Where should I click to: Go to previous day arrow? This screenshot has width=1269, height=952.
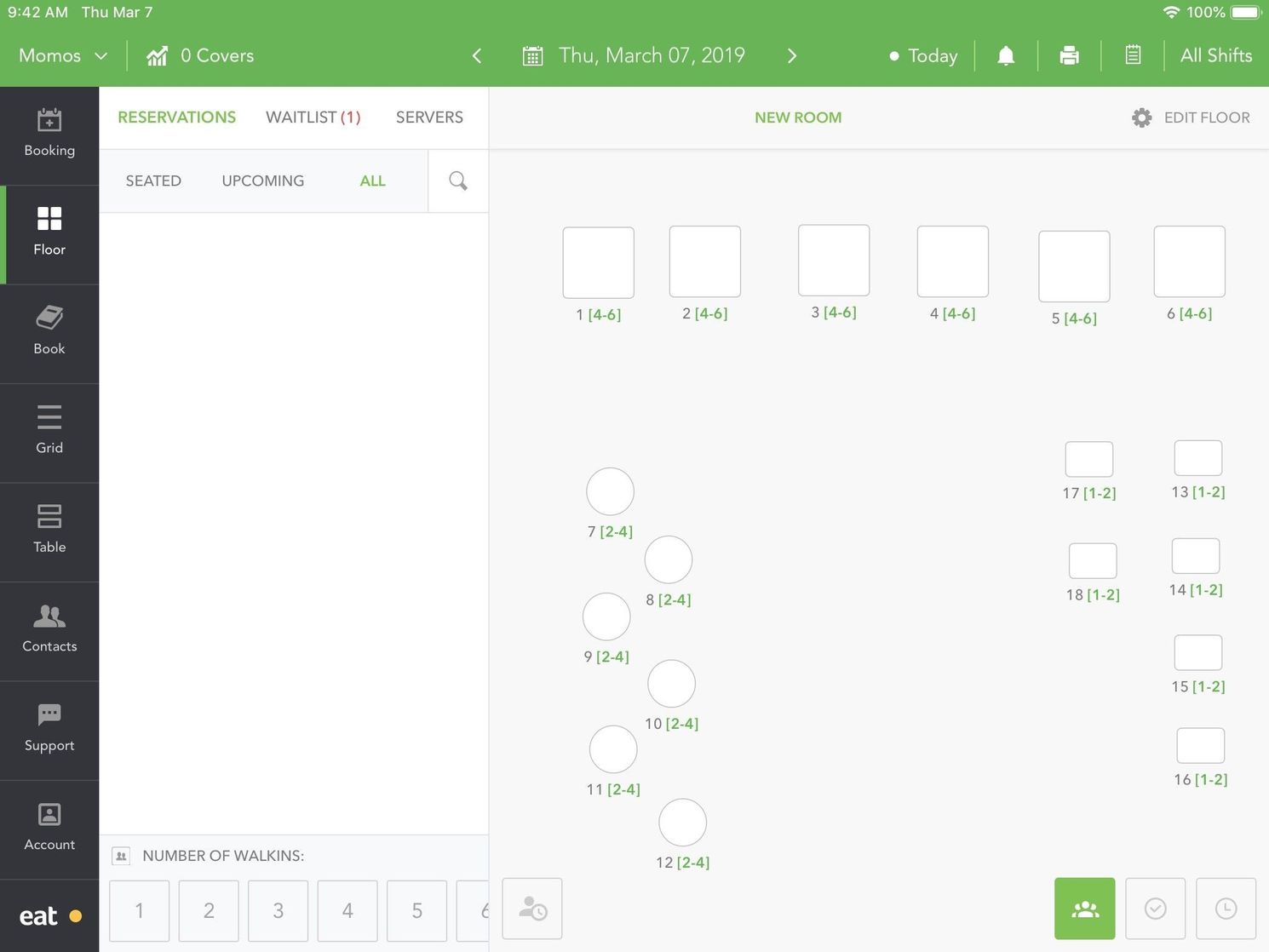tap(477, 56)
